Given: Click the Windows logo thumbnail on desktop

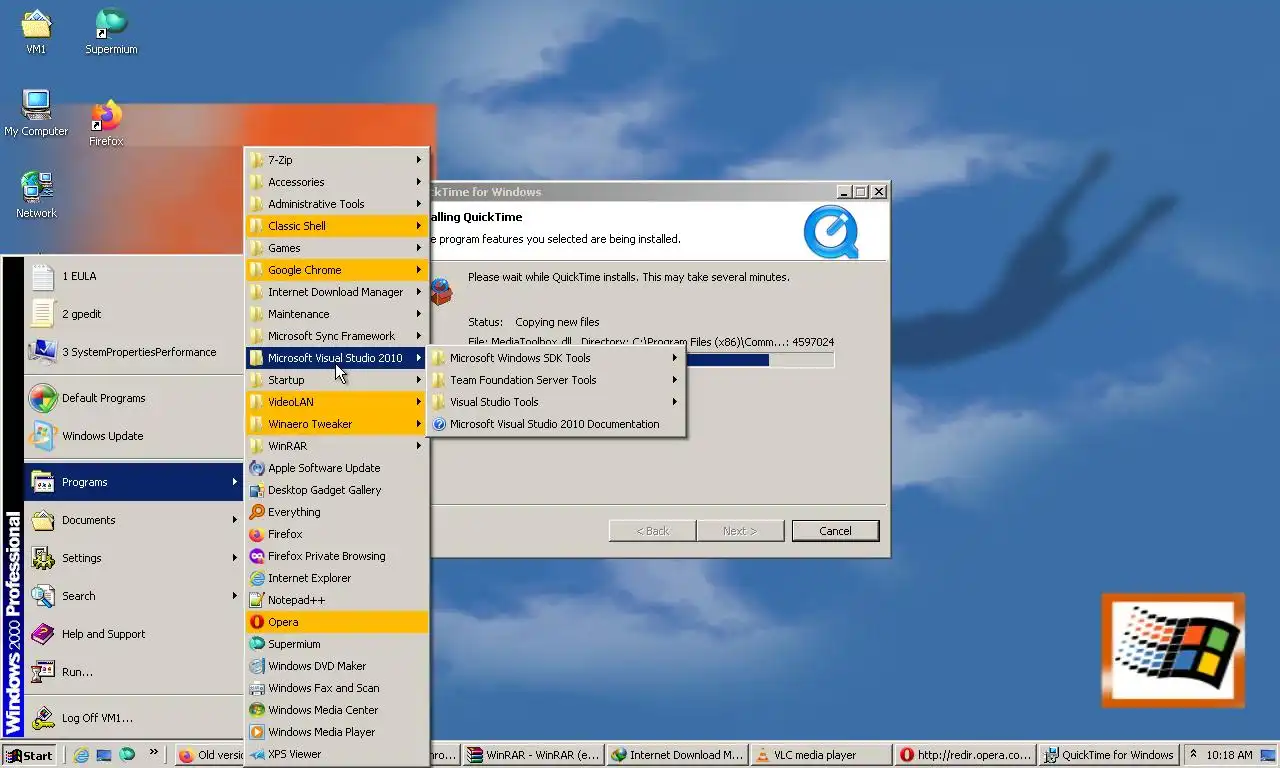Looking at the screenshot, I should click(1173, 651).
